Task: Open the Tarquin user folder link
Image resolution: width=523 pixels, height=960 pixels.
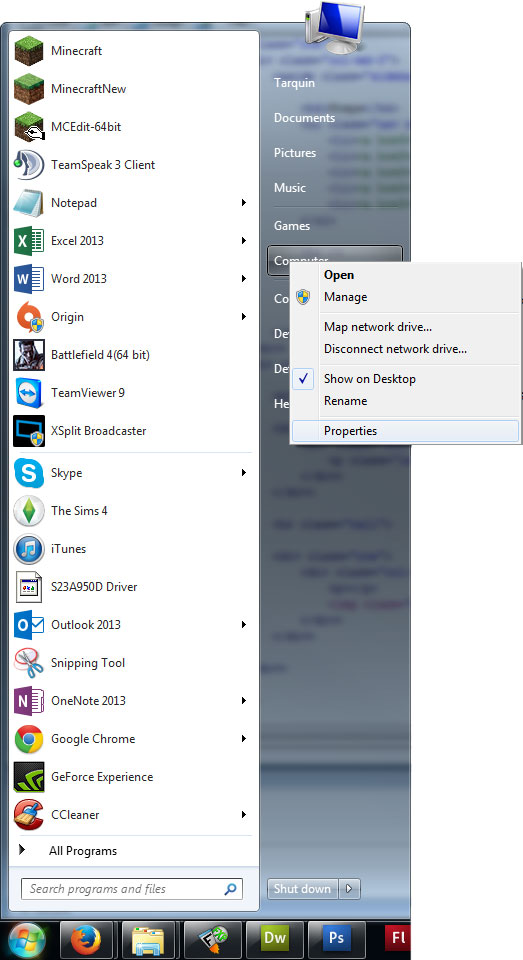Action: pos(295,83)
